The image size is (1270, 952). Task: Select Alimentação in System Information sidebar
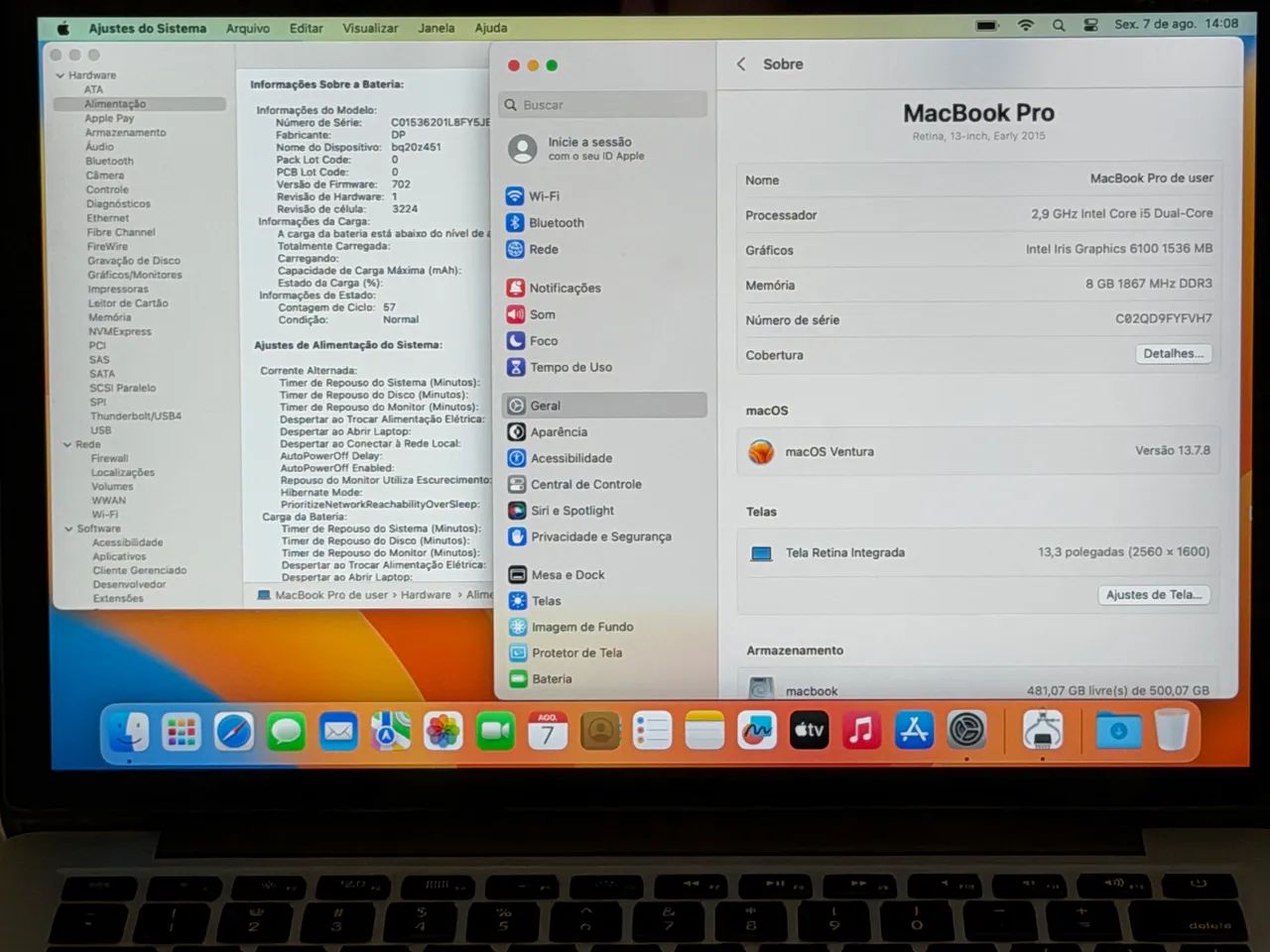click(x=140, y=104)
